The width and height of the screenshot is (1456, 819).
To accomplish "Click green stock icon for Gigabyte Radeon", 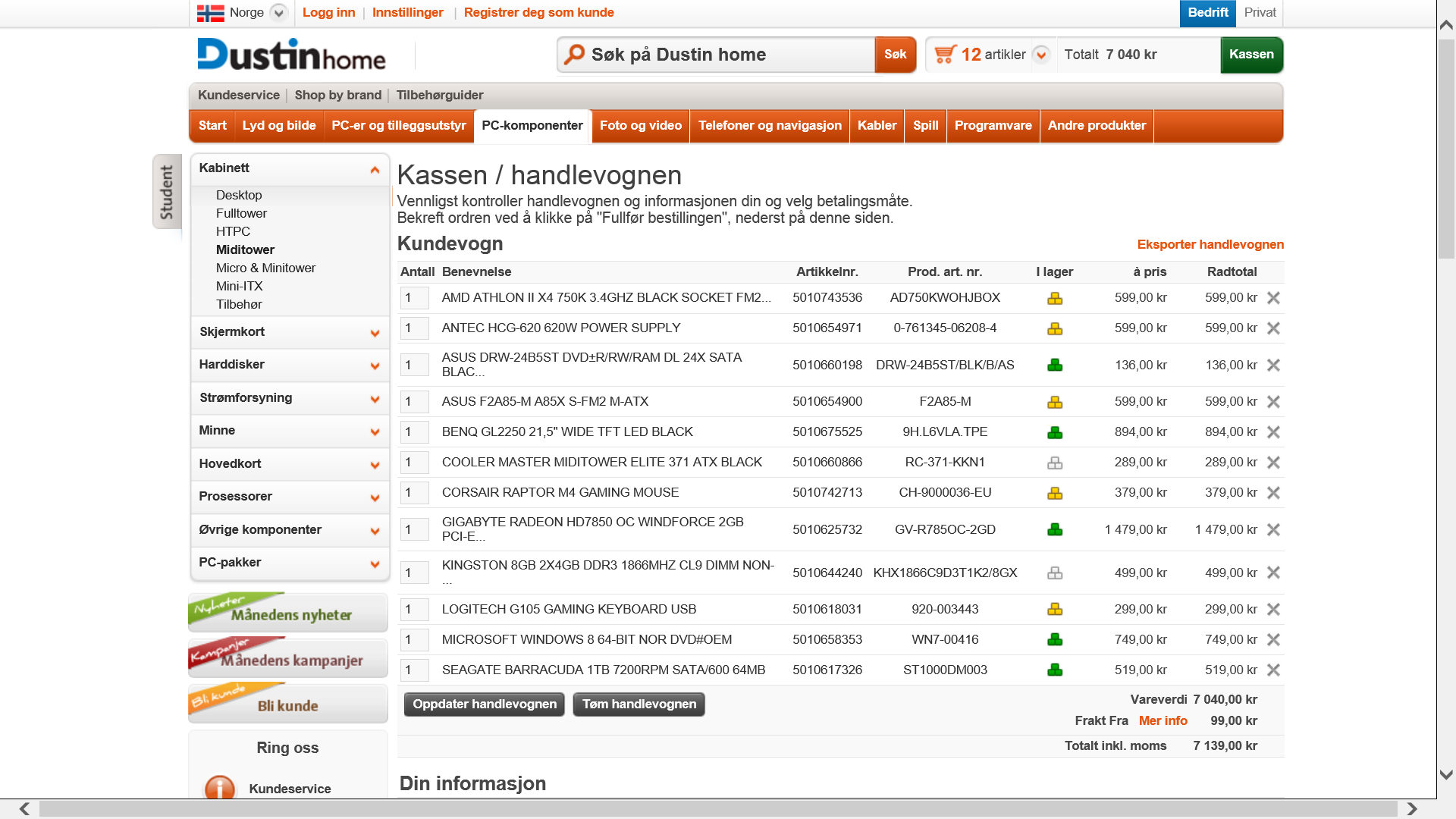I will (x=1055, y=529).
